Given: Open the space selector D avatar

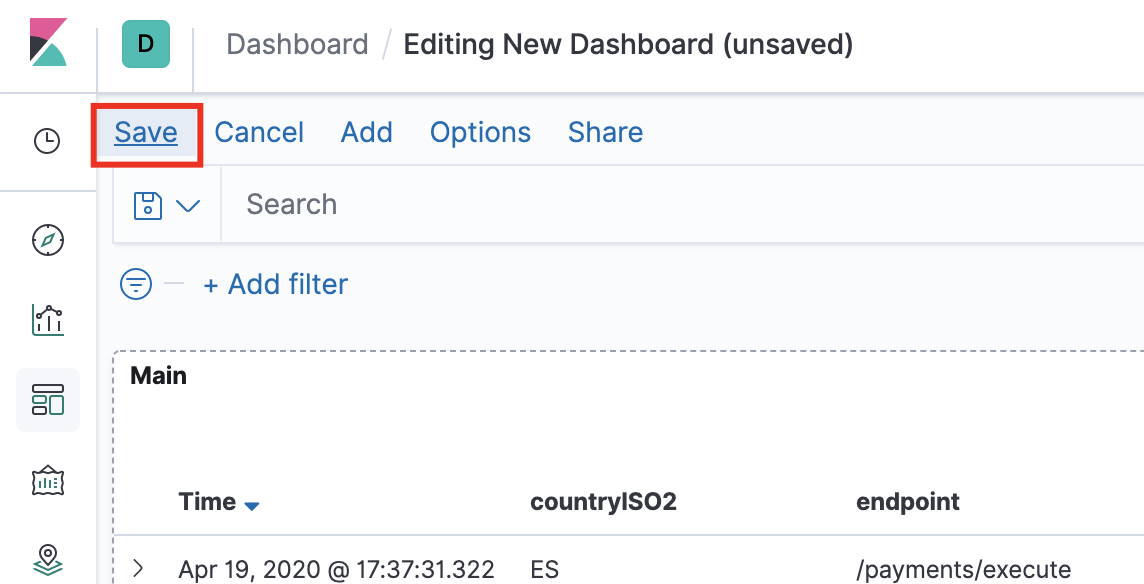Looking at the screenshot, I should pos(146,44).
